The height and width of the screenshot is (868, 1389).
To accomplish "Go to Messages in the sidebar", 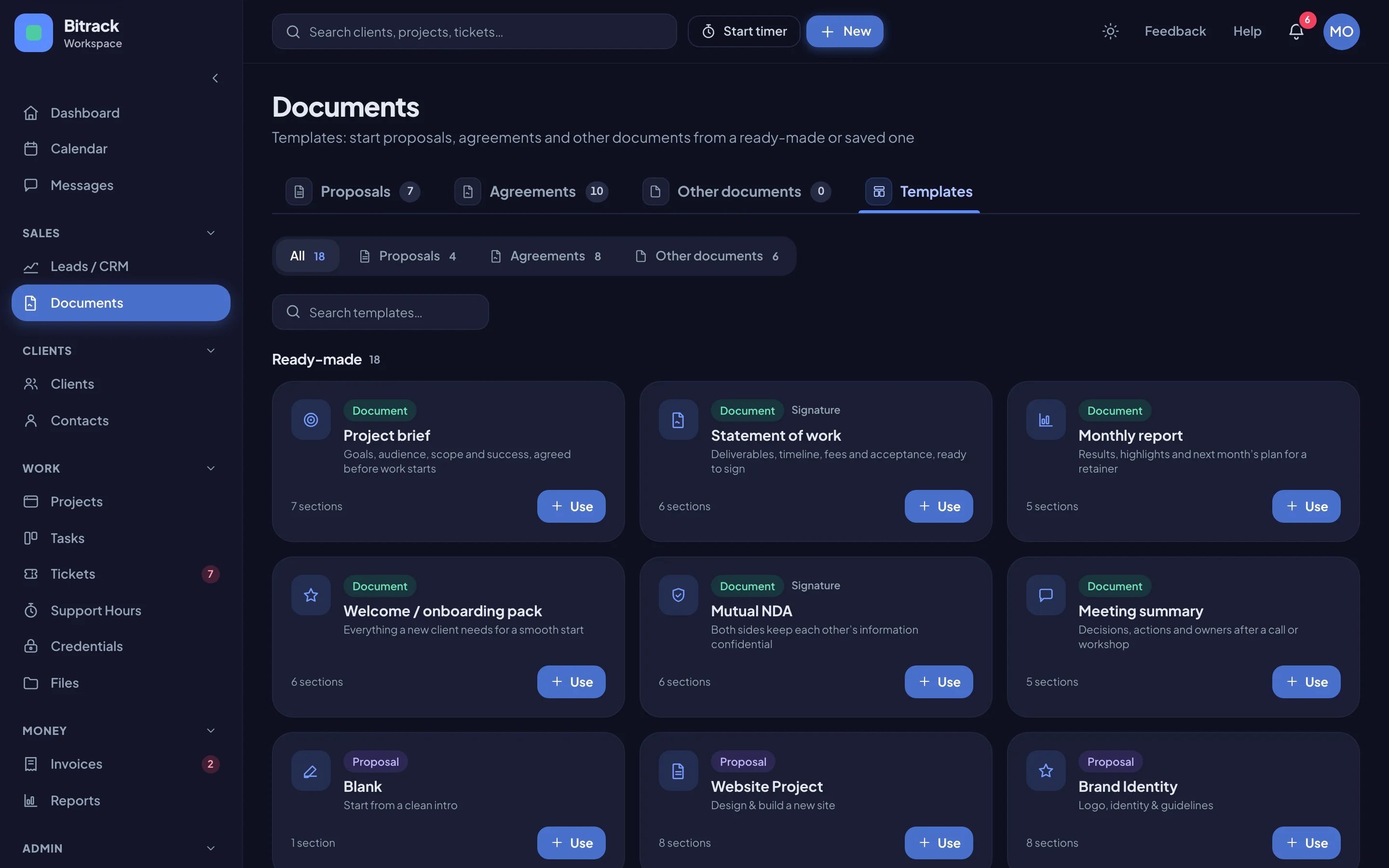I will click(121, 185).
